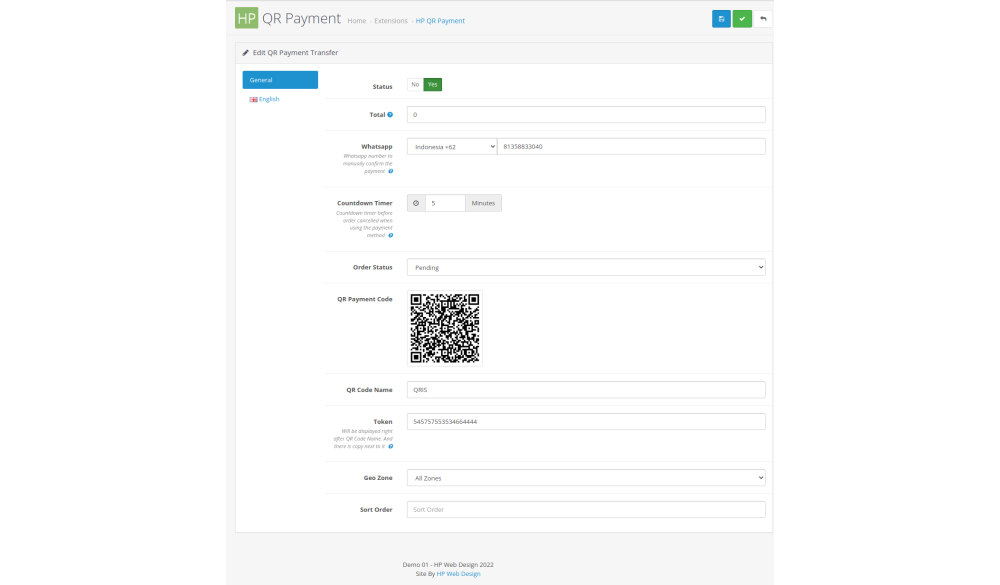Open the HP Web Design footer link
The width and height of the screenshot is (1000, 585).
458,574
